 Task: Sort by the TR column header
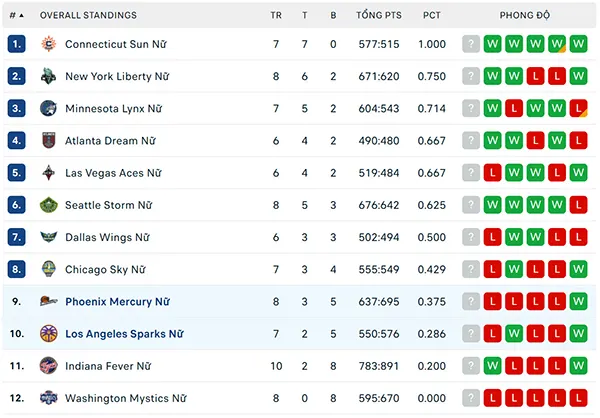(x=276, y=15)
